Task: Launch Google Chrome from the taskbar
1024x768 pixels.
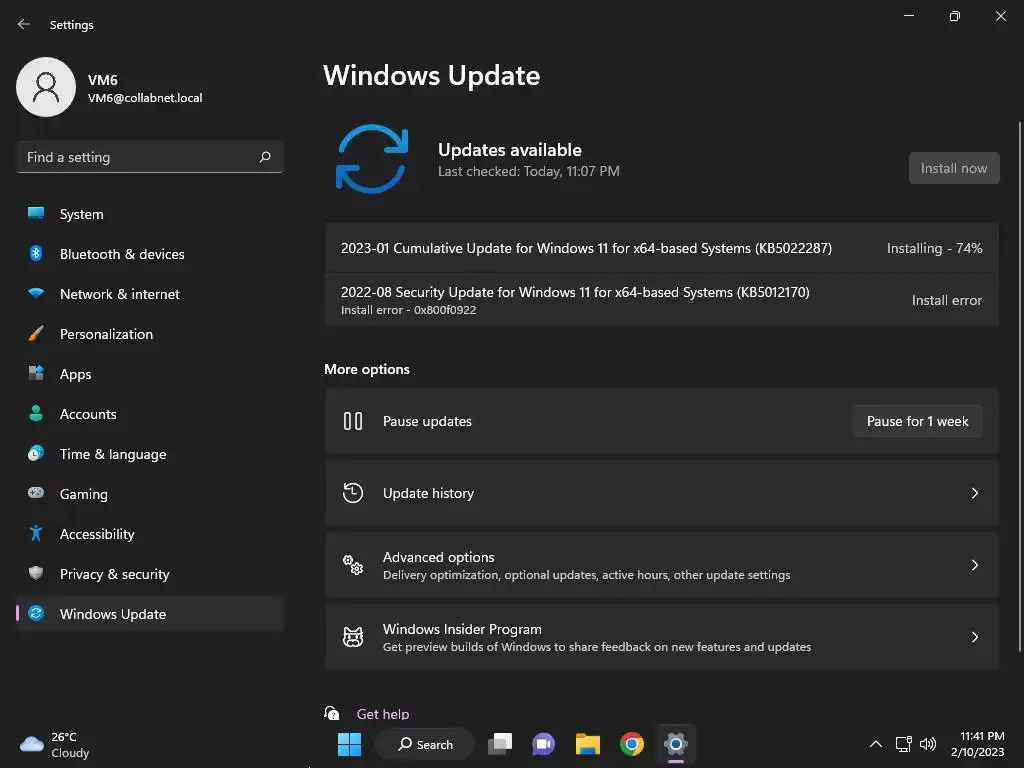Action: [632, 744]
